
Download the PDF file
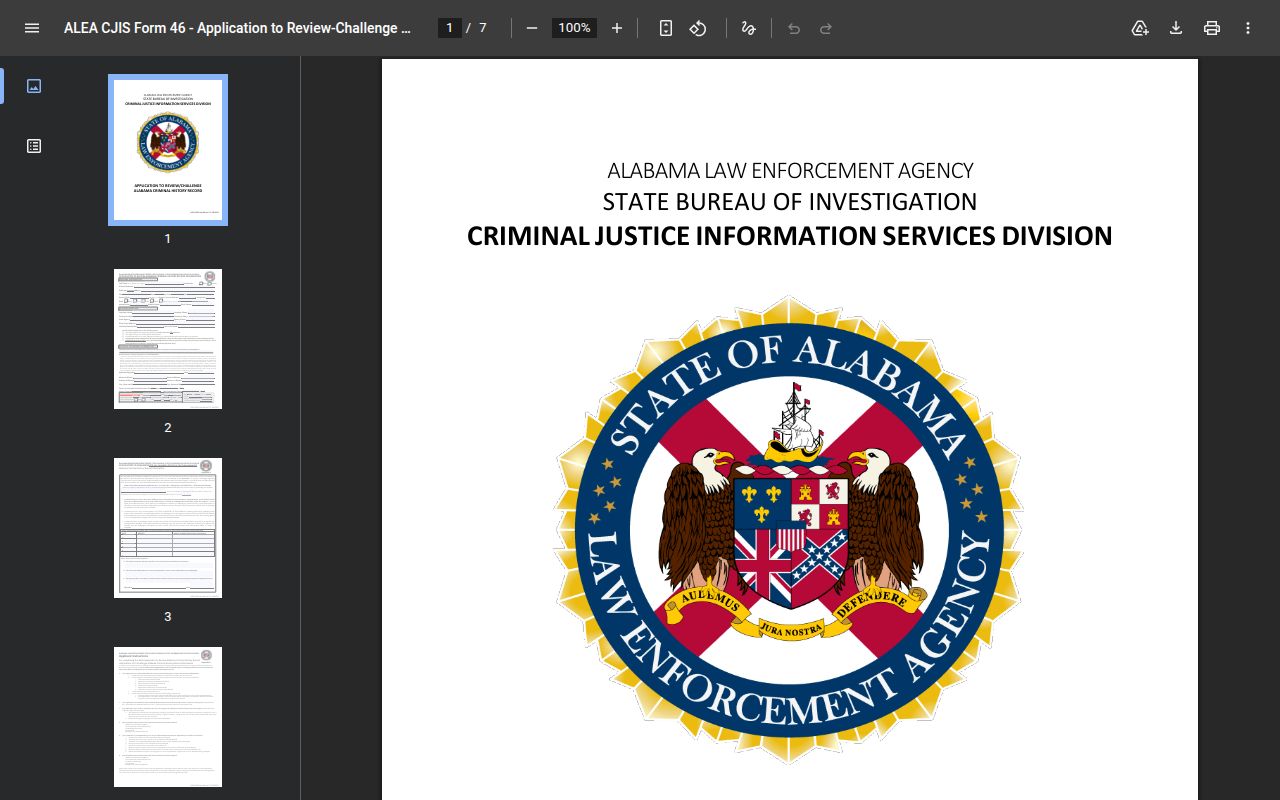point(1176,28)
